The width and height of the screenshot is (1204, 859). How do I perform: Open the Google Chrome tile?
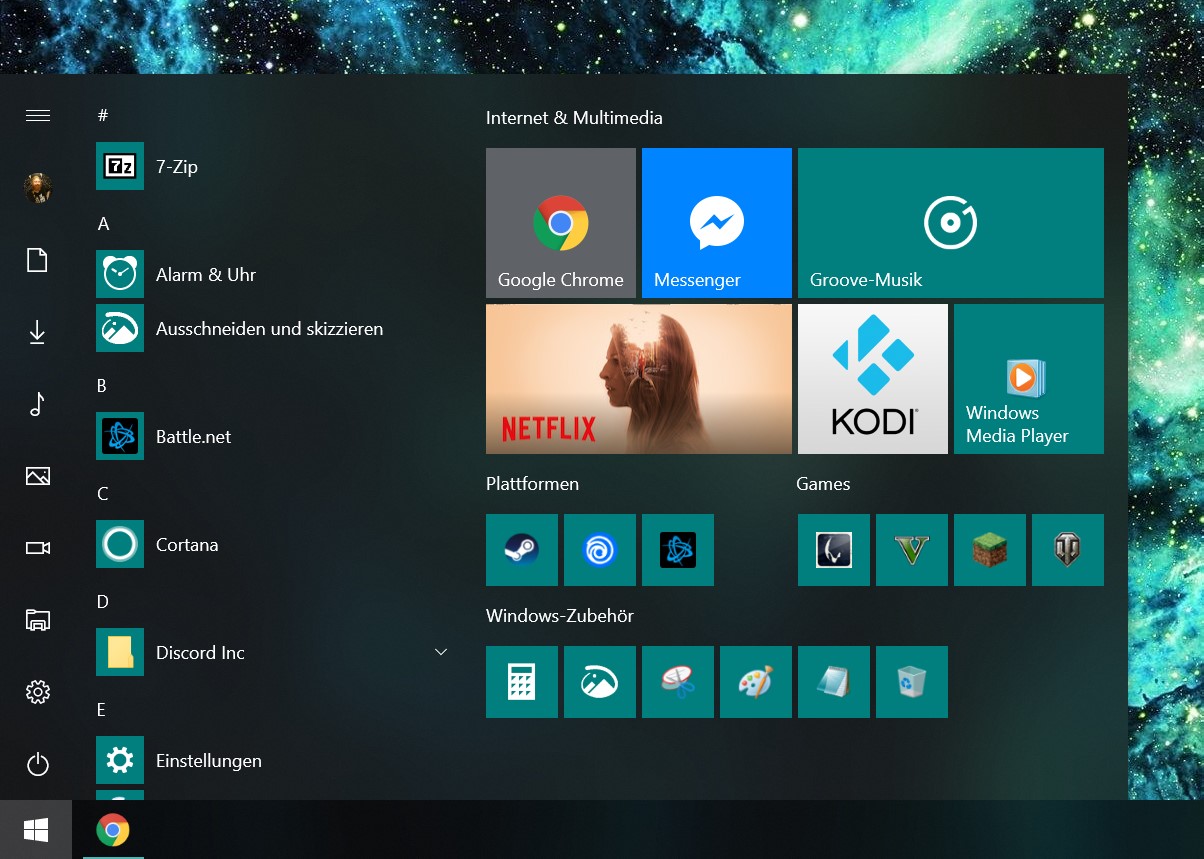[x=561, y=223]
